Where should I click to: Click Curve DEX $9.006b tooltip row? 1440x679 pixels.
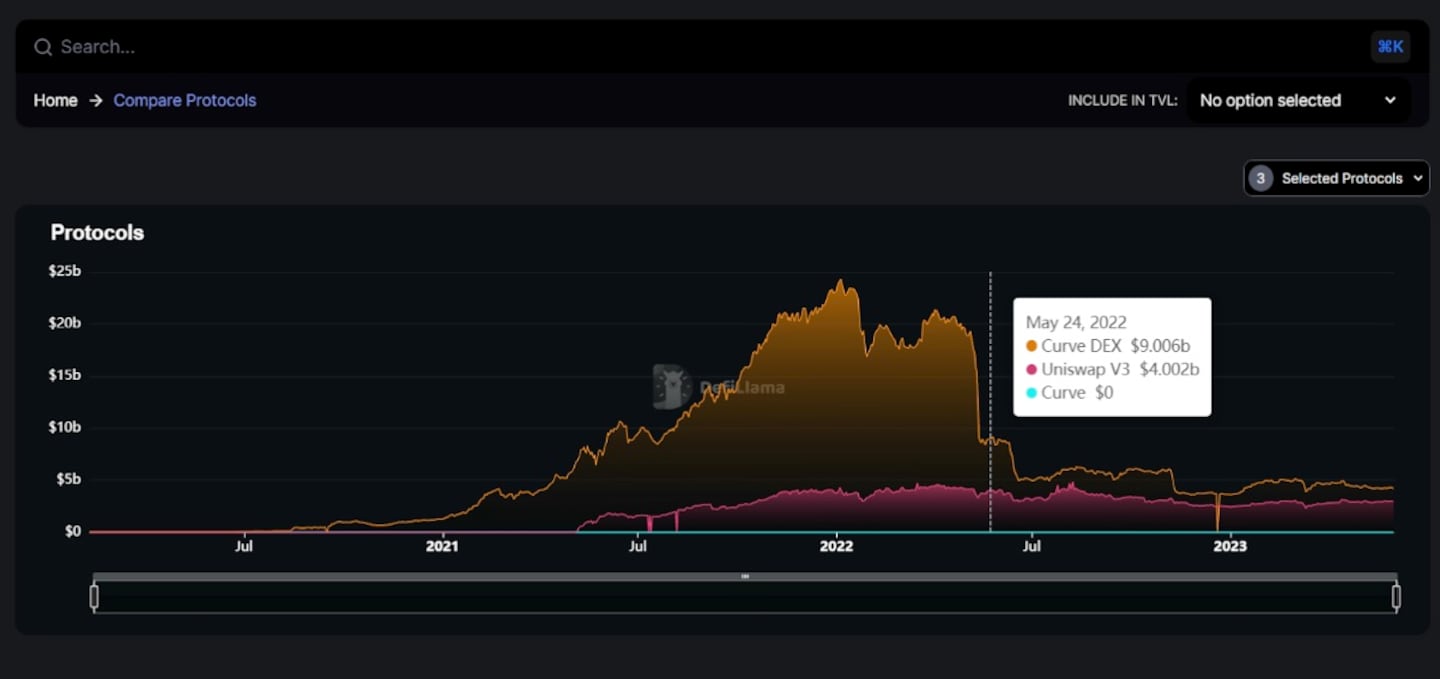(1107, 345)
